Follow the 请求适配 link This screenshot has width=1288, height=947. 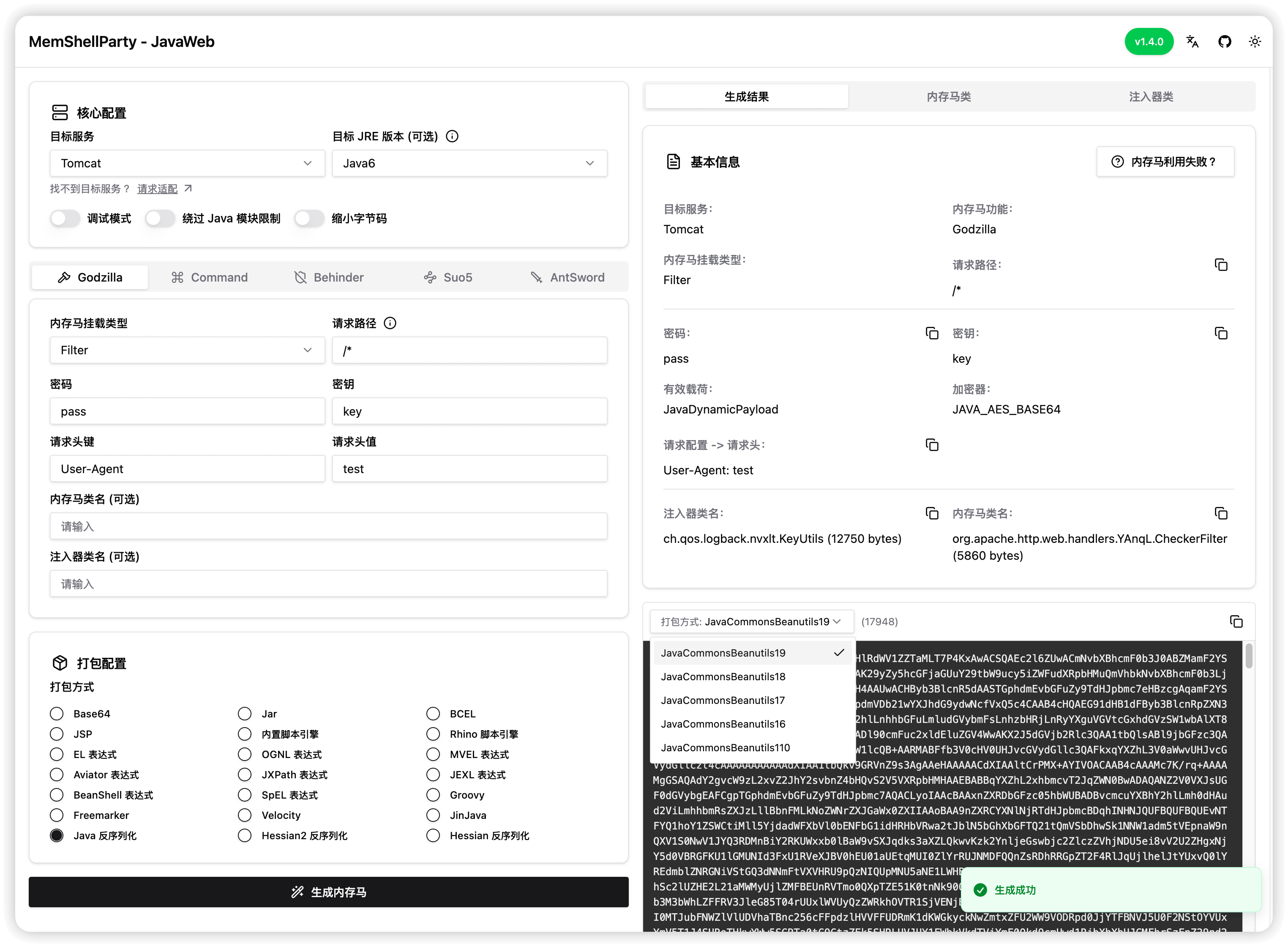point(158,189)
